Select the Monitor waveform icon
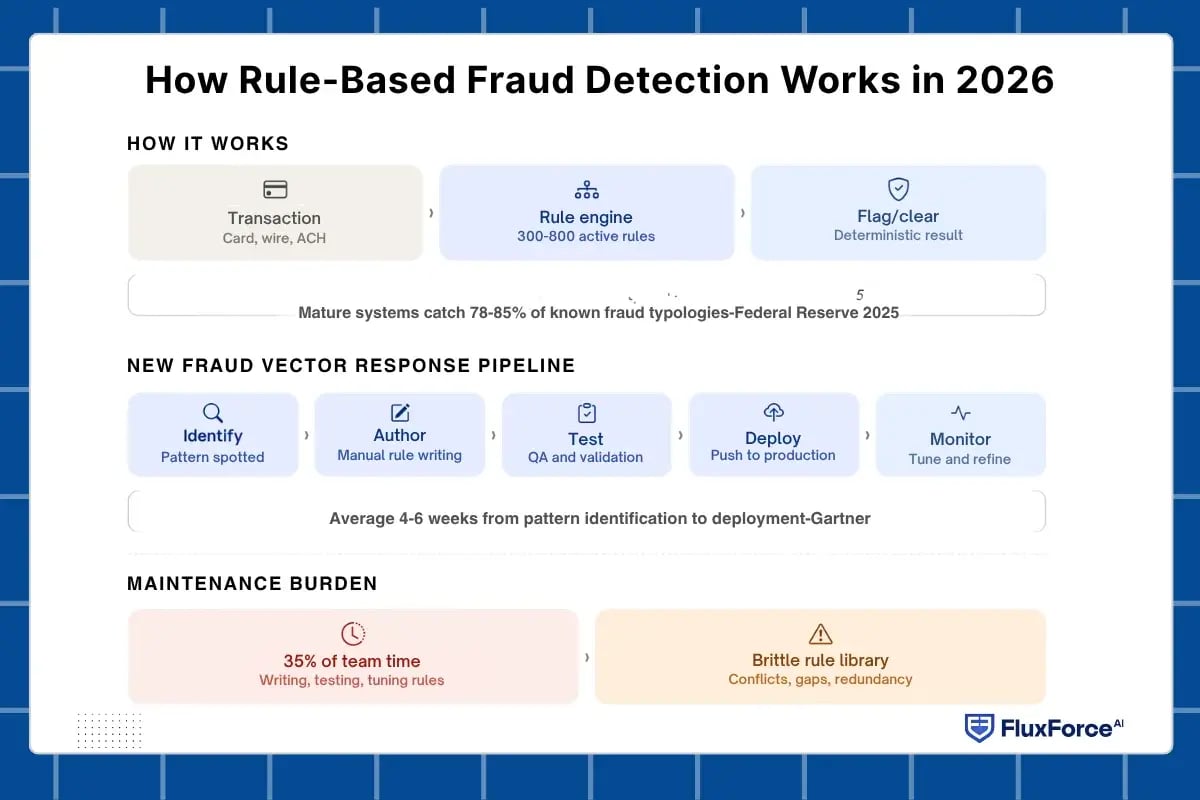The width and height of the screenshot is (1200, 800). [960, 412]
